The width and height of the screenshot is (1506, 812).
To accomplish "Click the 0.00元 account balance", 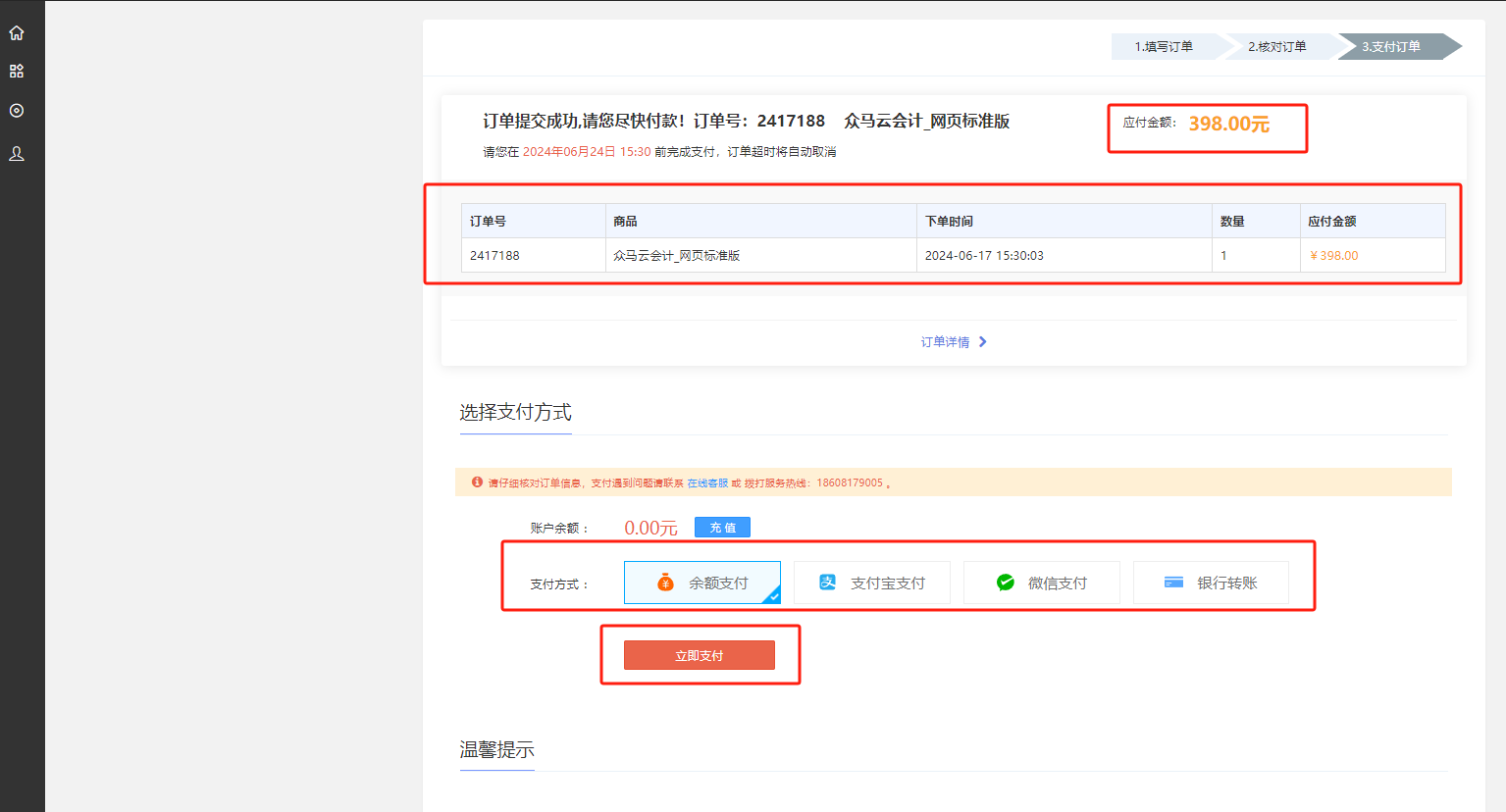I will tap(650, 528).
